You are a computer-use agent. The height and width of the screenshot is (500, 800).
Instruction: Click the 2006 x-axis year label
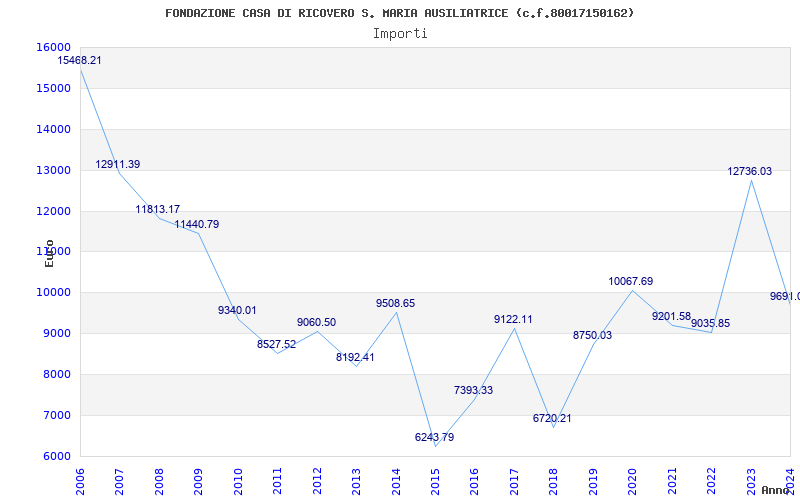tap(80, 482)
